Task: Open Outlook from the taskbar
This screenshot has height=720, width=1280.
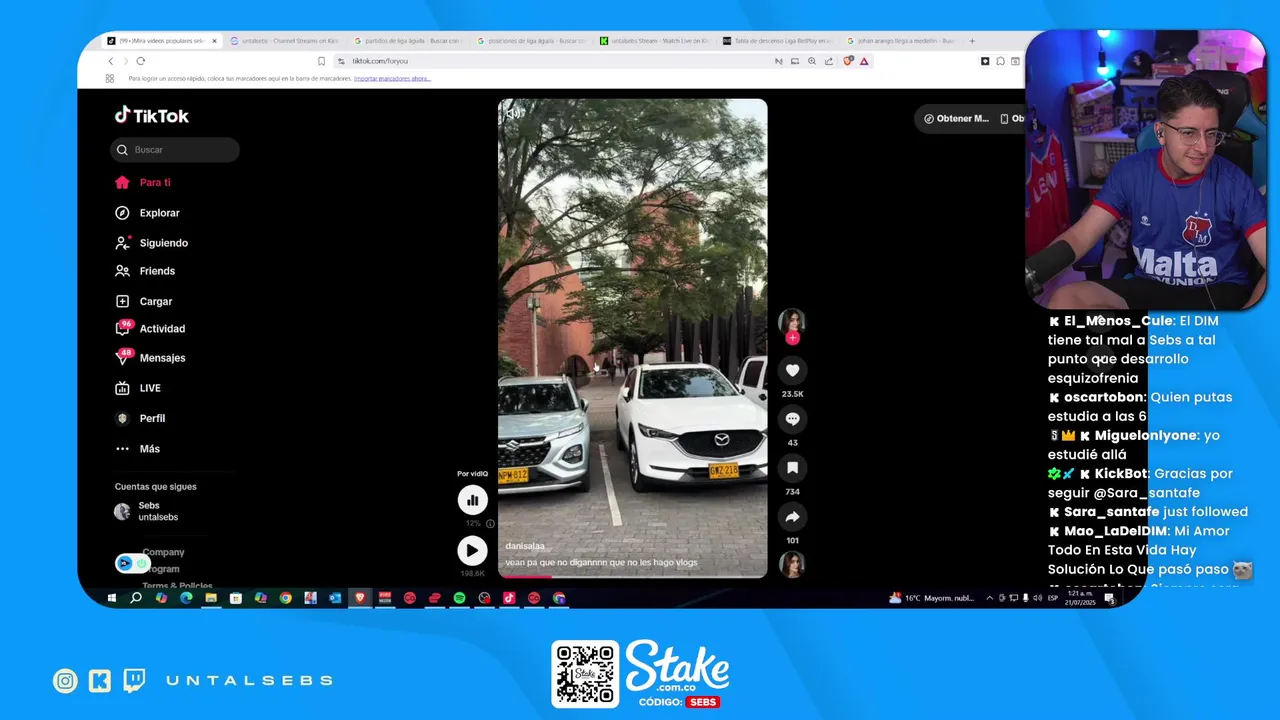Action: pyautogui.click(x=335, y=598)
